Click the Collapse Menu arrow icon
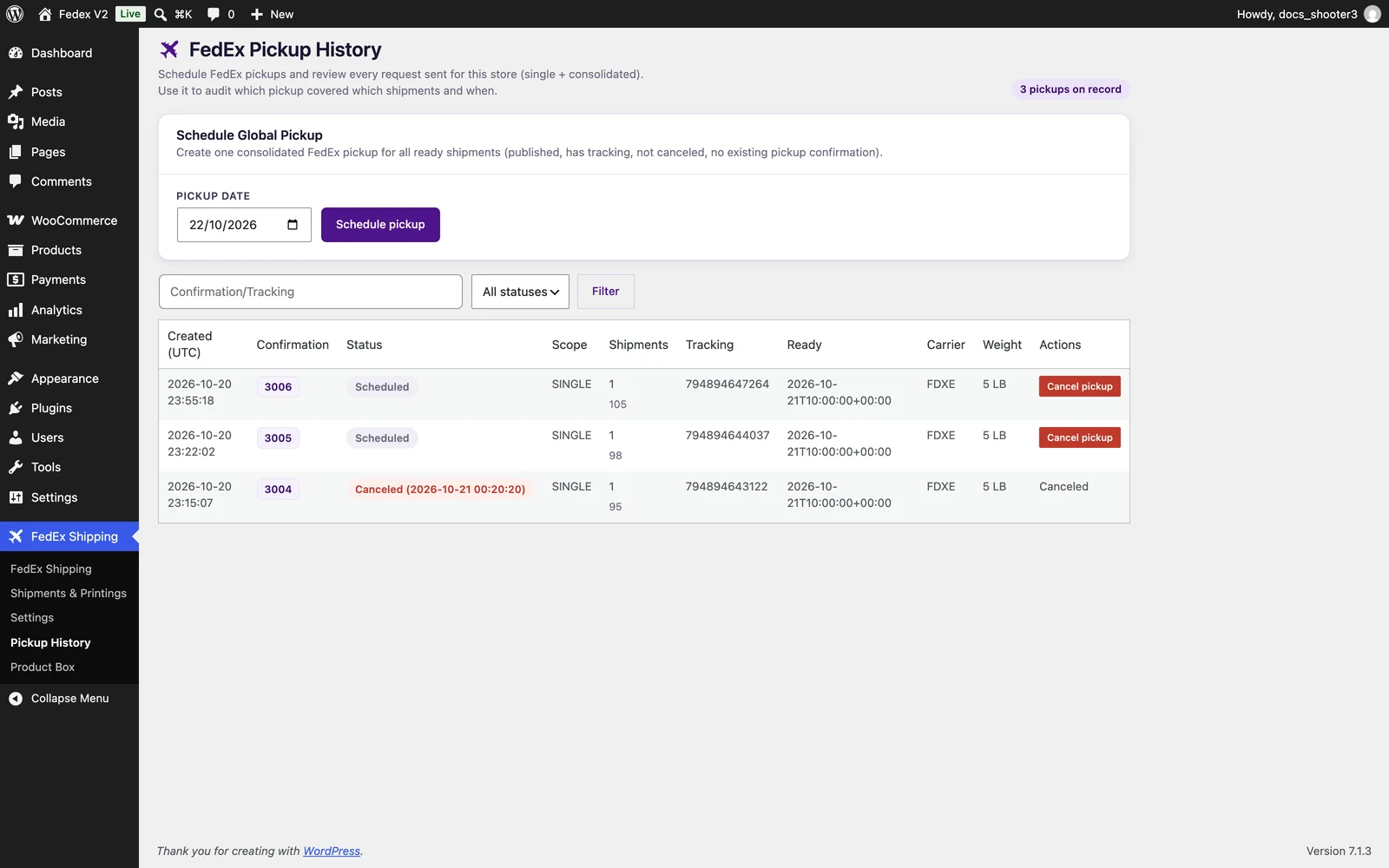The width and height of the screenshot is (1389, 868). [16, 699]
